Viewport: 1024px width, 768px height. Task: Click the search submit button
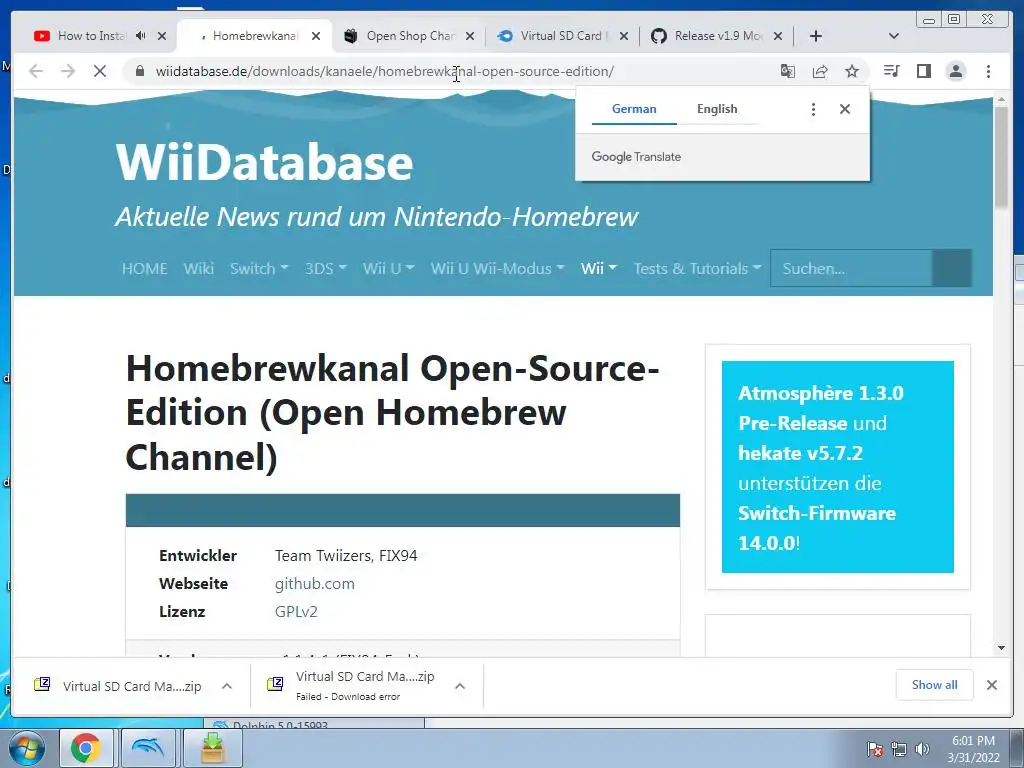[x=952, y=268]
